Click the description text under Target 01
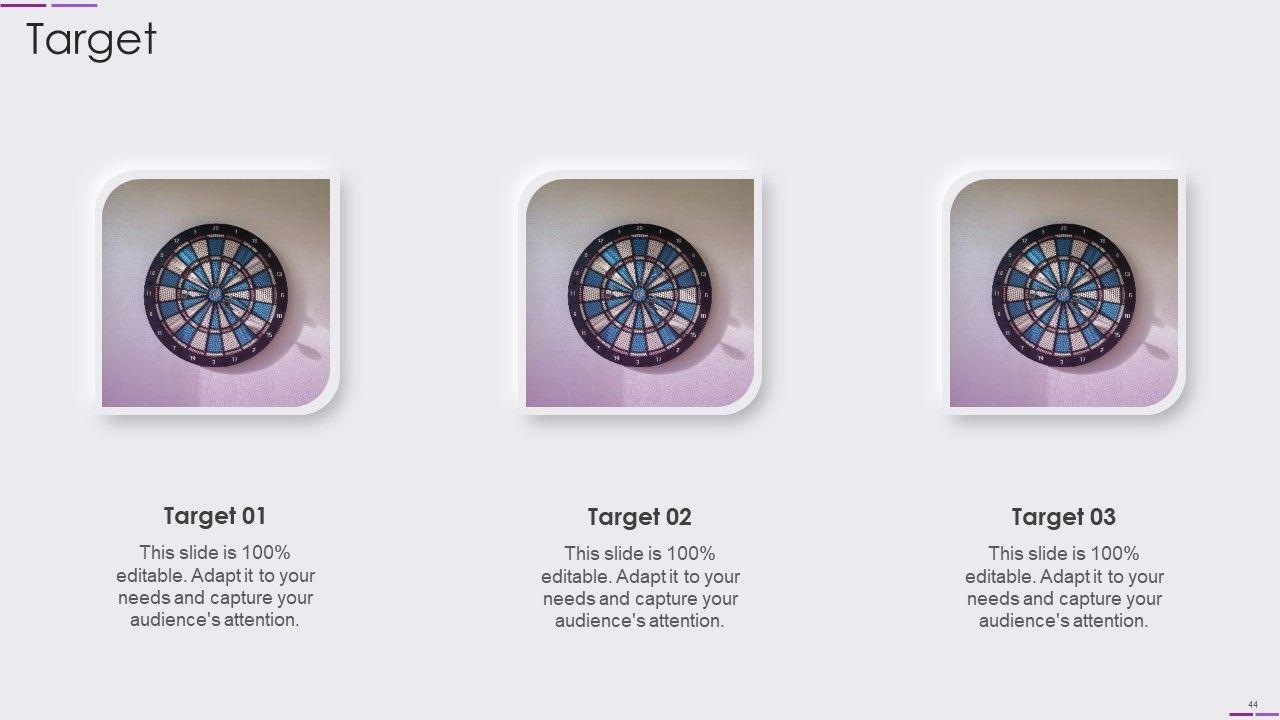The height and width of the screenshot is (720, 1280). click(x=215, y=586)
